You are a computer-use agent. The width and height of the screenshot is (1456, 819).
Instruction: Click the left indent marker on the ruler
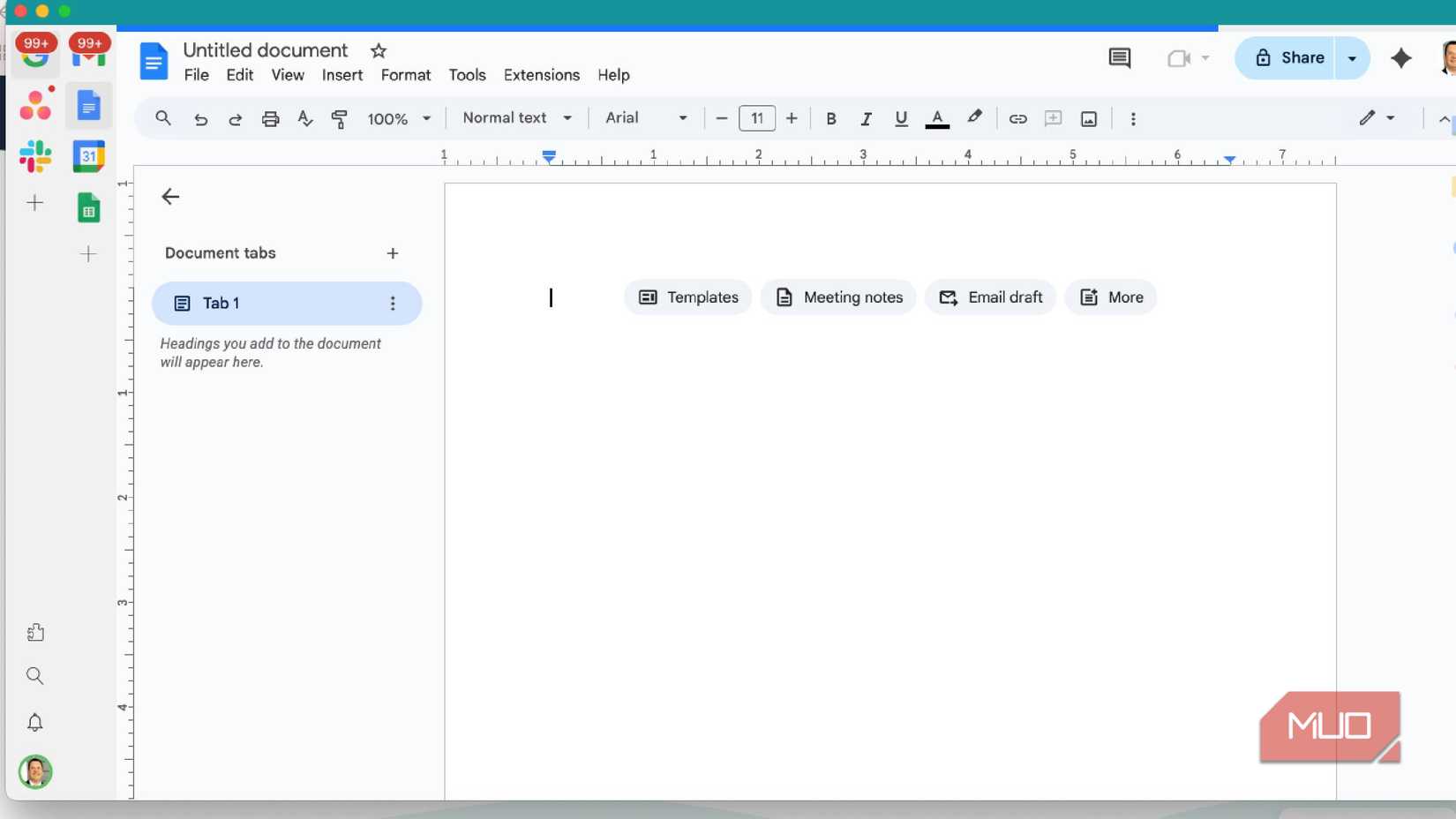click(x=549, y=157)
